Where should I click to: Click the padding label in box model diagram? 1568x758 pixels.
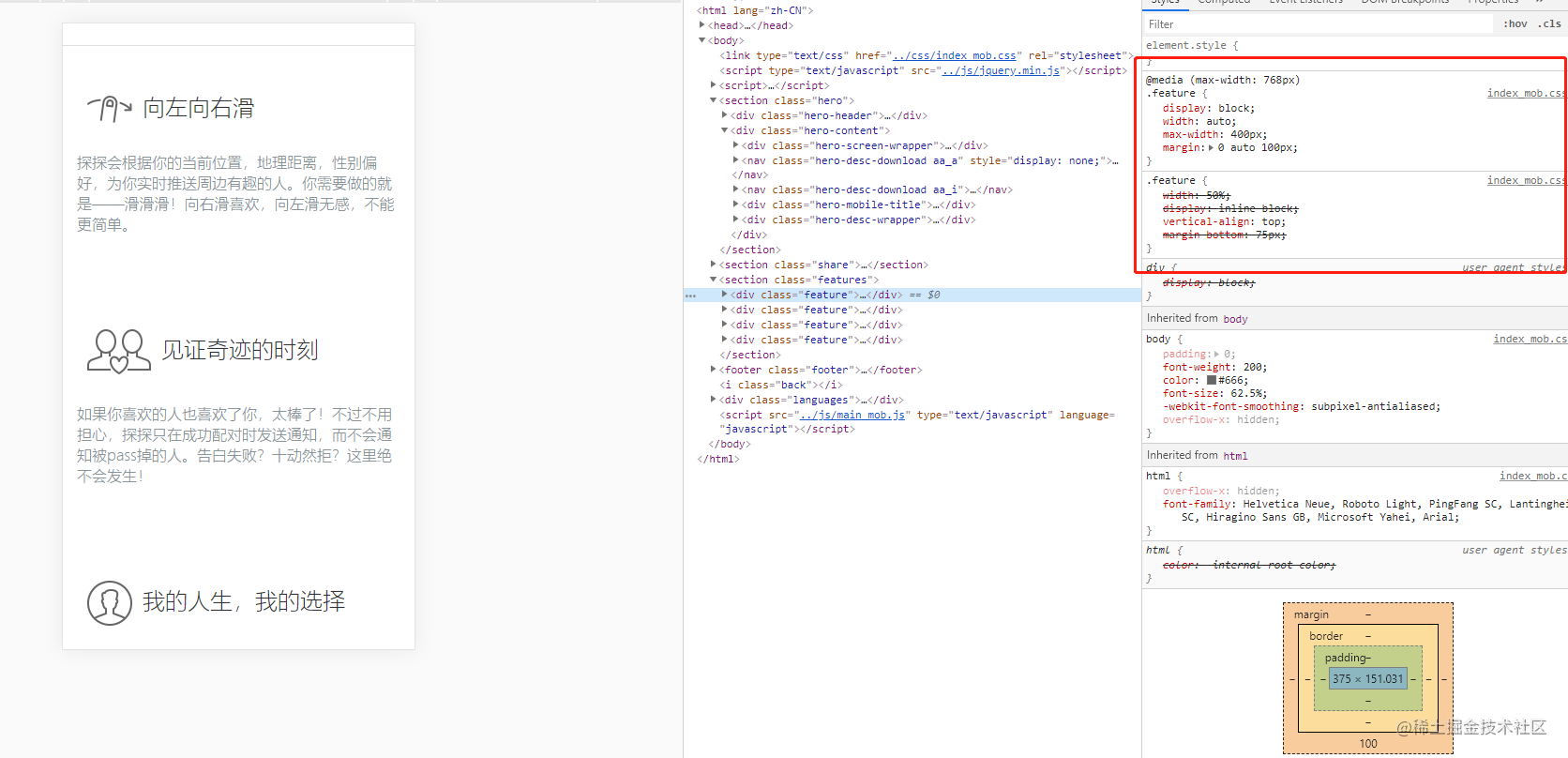point(1346,659)
